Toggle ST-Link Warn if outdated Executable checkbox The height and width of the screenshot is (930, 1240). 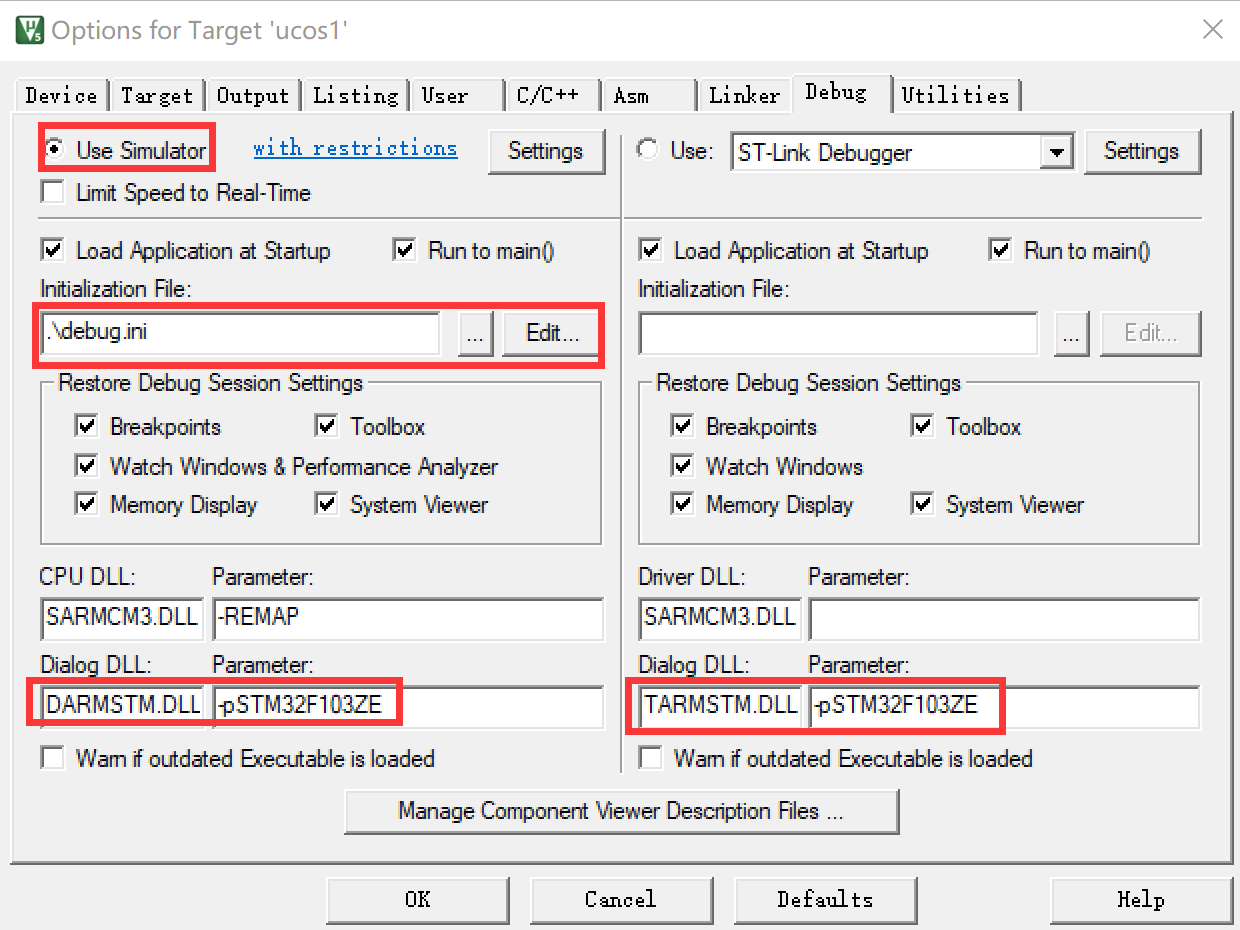click(x=649, y=758)
